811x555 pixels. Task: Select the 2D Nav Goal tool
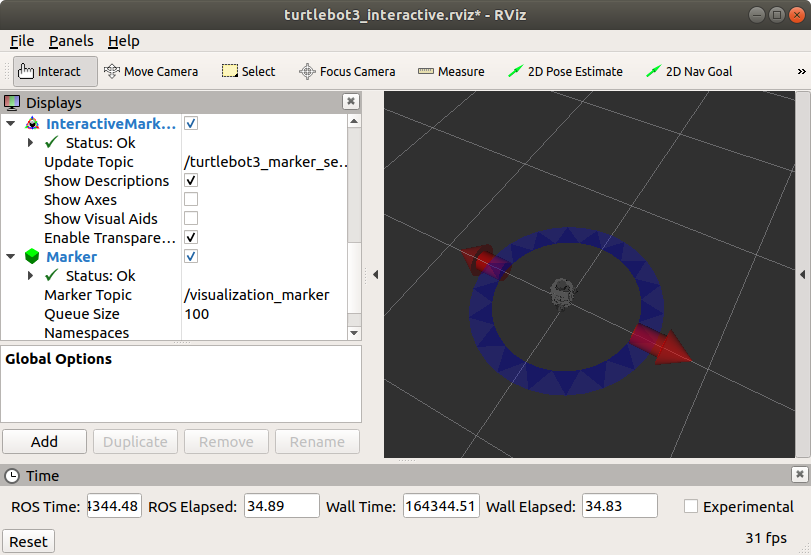tap(689, 71)
